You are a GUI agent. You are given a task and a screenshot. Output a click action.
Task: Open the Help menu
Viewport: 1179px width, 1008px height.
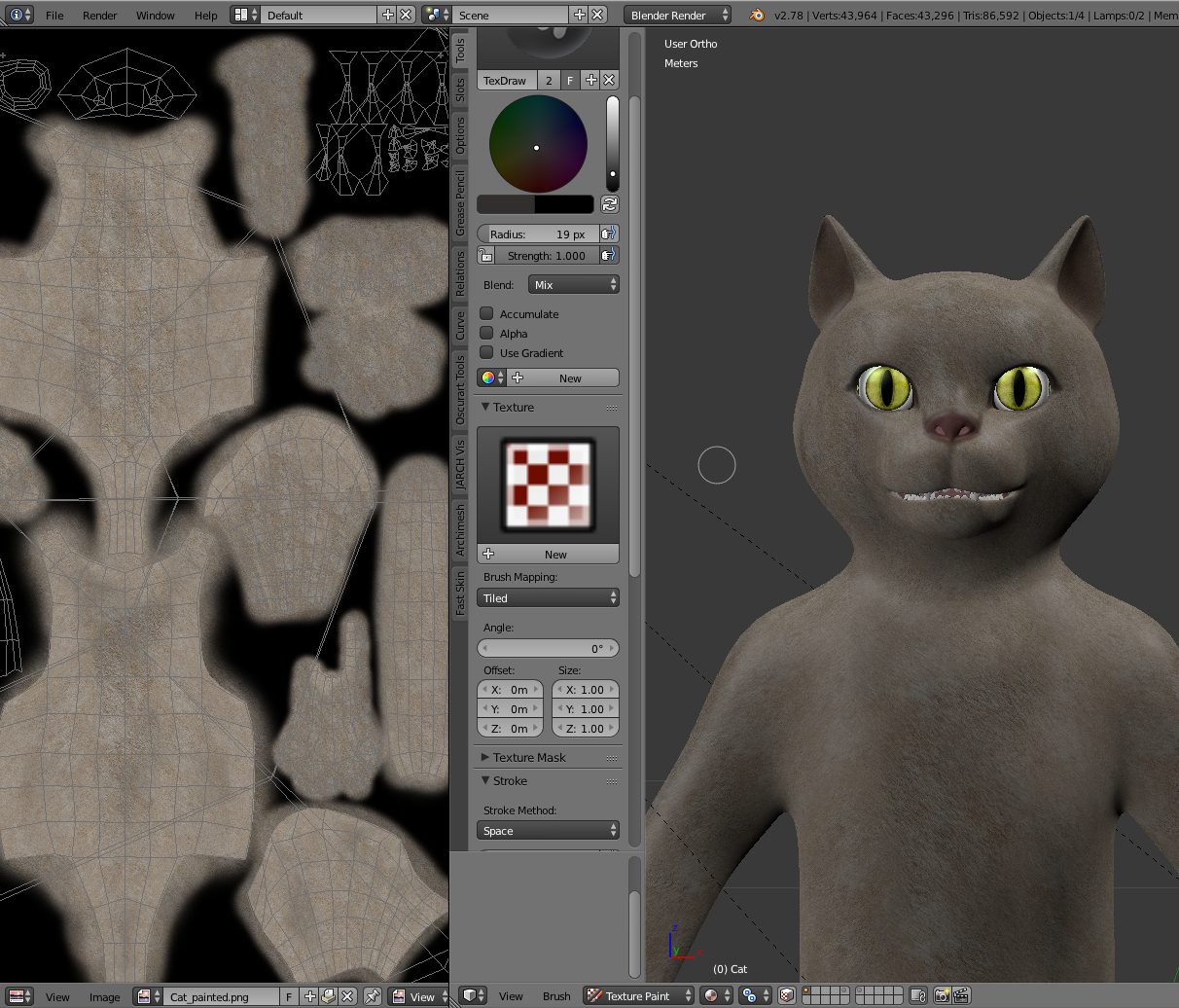[205, 15]
